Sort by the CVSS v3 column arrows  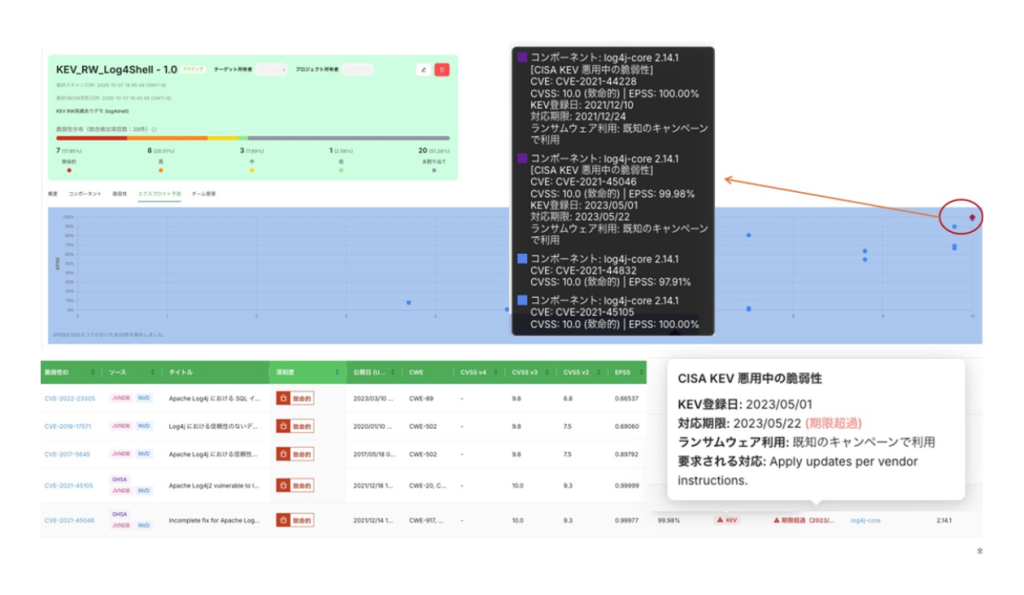pyautogui.click(x=547, y=372)
